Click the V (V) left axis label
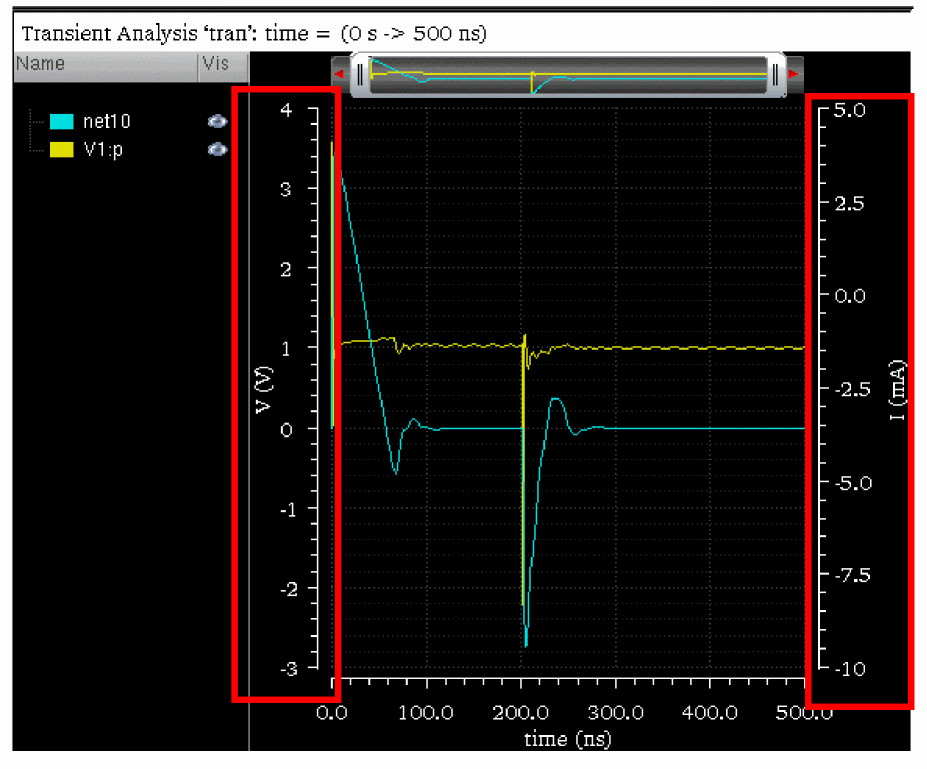The image size is (927, 769). click(264, 390)
